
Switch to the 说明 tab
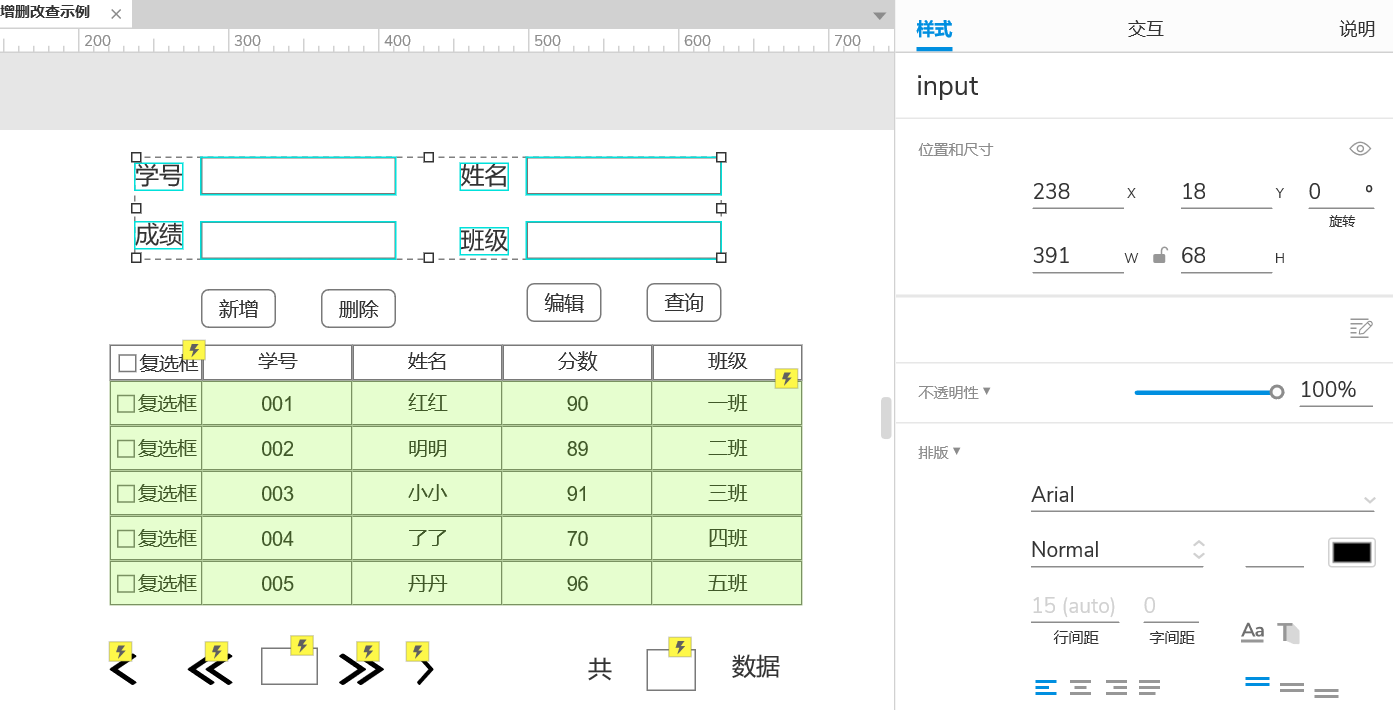[1357, 29]
